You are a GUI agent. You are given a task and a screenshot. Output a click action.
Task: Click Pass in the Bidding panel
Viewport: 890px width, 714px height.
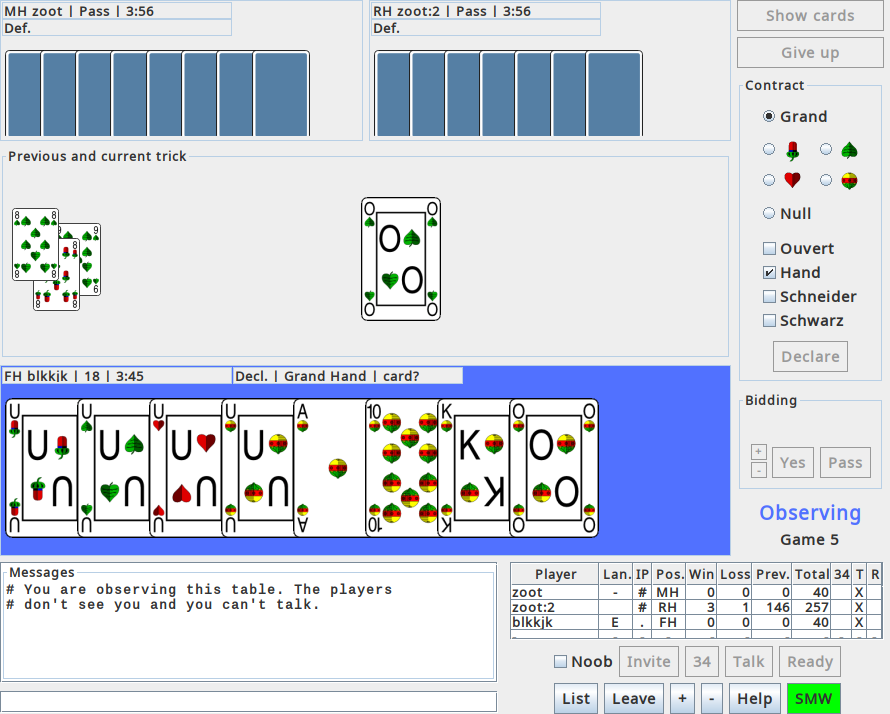pos(845,463)
